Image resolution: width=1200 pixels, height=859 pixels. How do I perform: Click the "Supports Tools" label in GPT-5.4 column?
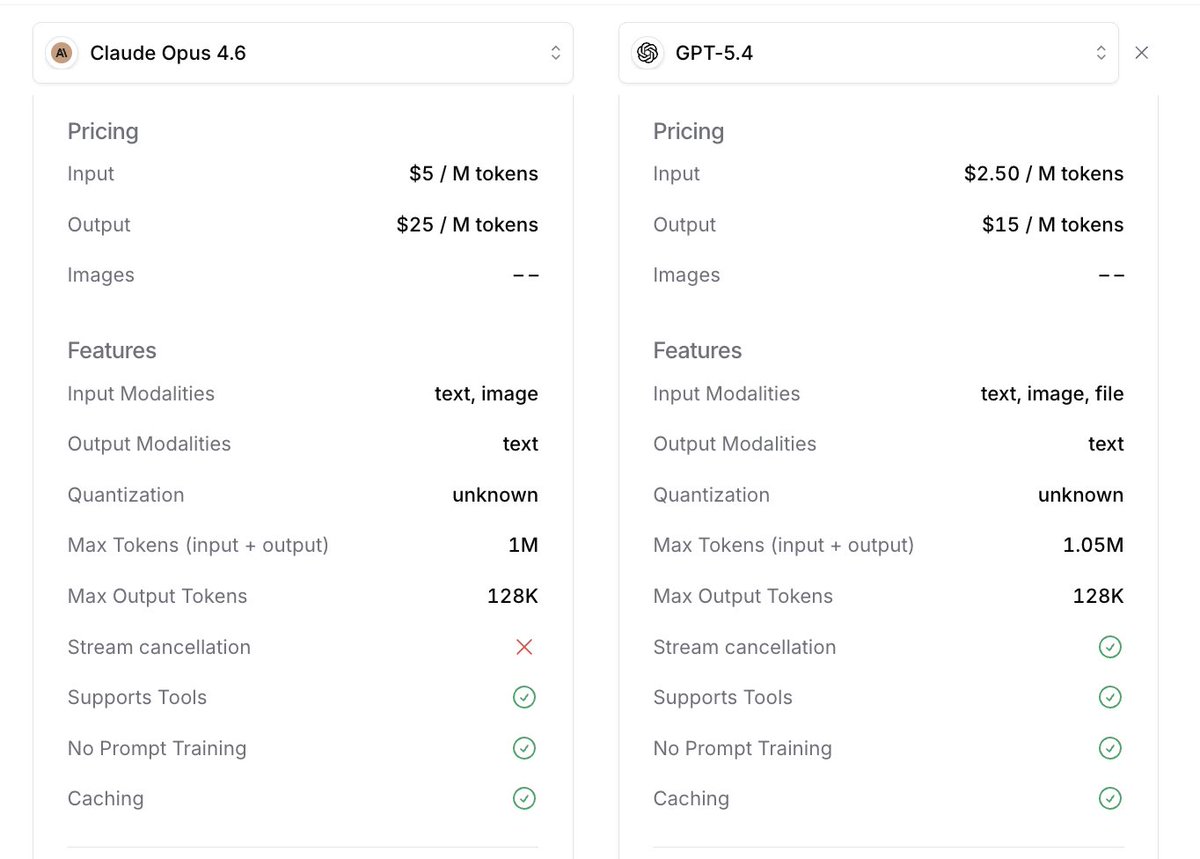pos(723,697)
